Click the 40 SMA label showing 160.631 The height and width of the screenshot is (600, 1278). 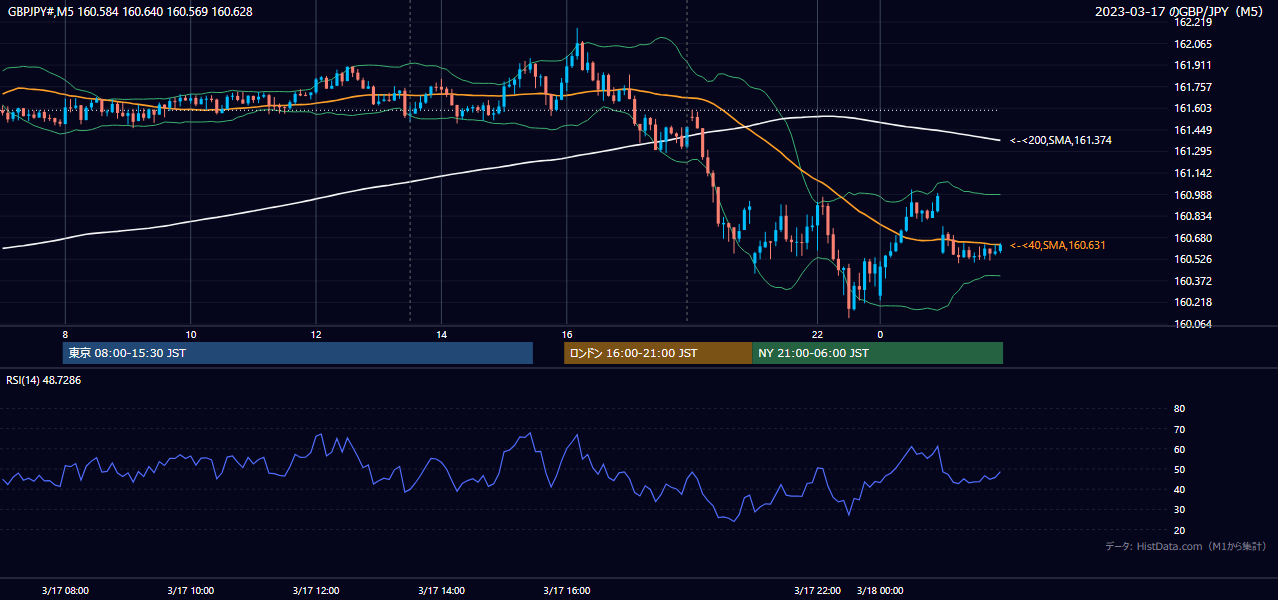click(1058, 245)
